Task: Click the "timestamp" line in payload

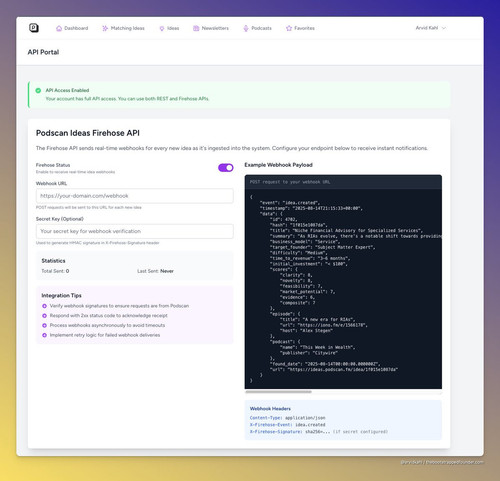Action: tap(311, 208)
